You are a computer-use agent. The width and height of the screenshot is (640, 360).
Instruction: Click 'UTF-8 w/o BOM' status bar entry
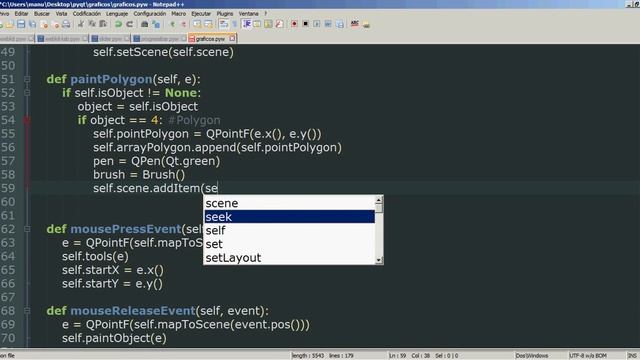pyautogui.click(x=588, y=356)
